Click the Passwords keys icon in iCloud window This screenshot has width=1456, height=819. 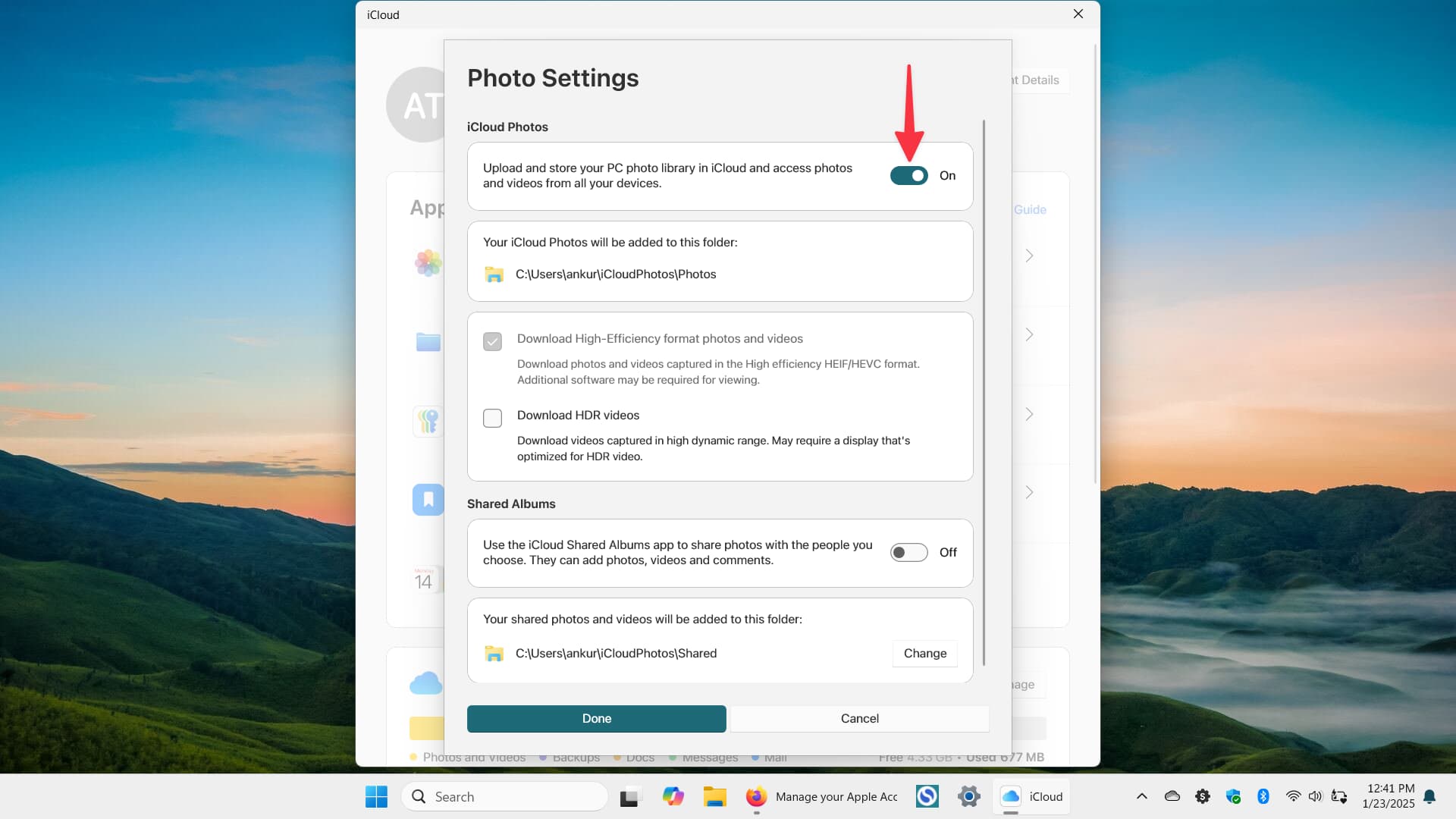tap(428, 421)
